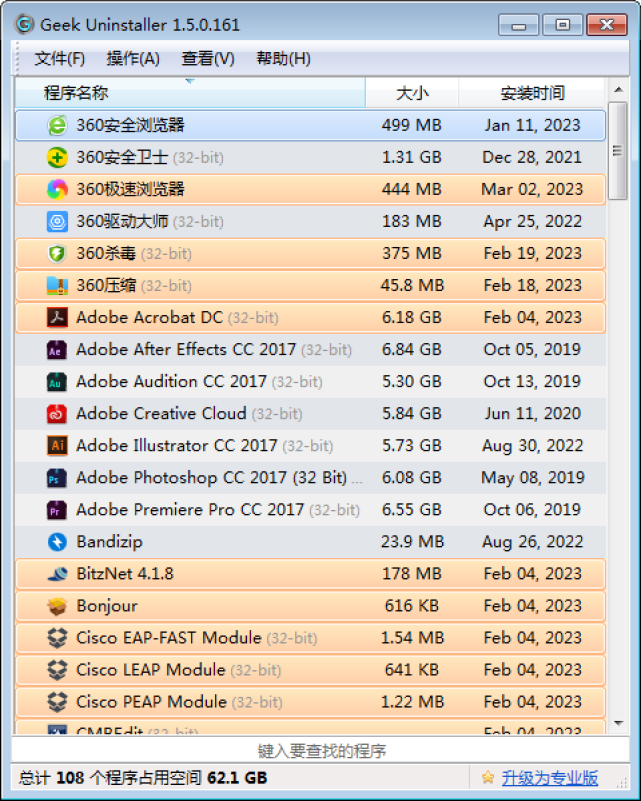Select Adobe Audition CC 2017 text

171,382
